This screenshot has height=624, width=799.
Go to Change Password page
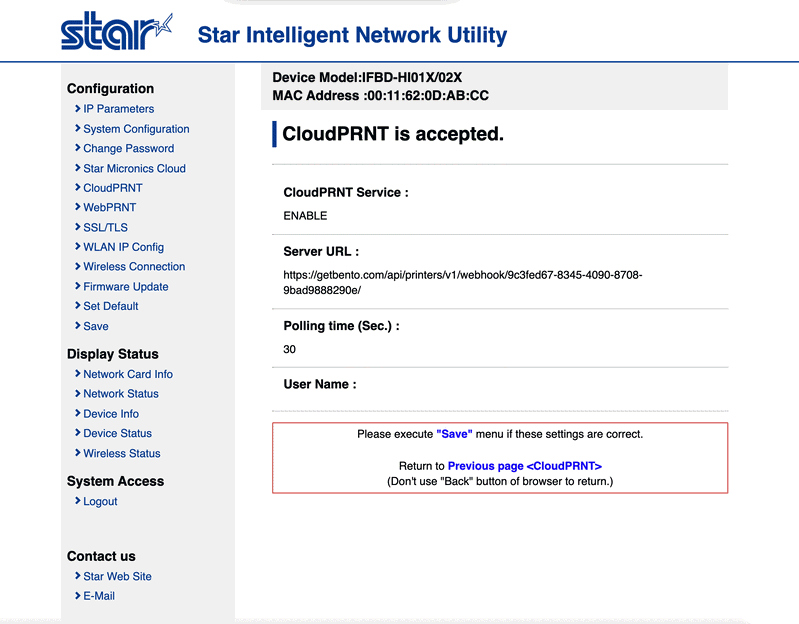click(128, 148)
